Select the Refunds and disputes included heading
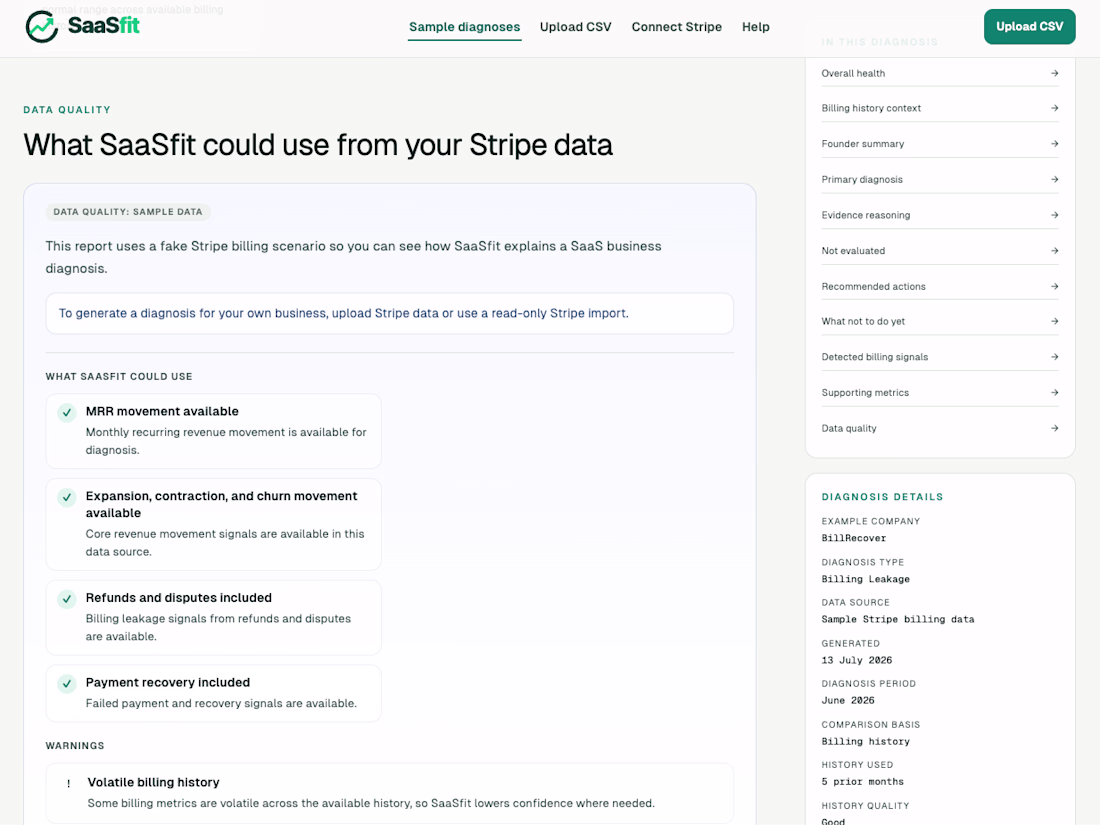The width and height of the screenshot is (1100, 825). tap(179, 598)
